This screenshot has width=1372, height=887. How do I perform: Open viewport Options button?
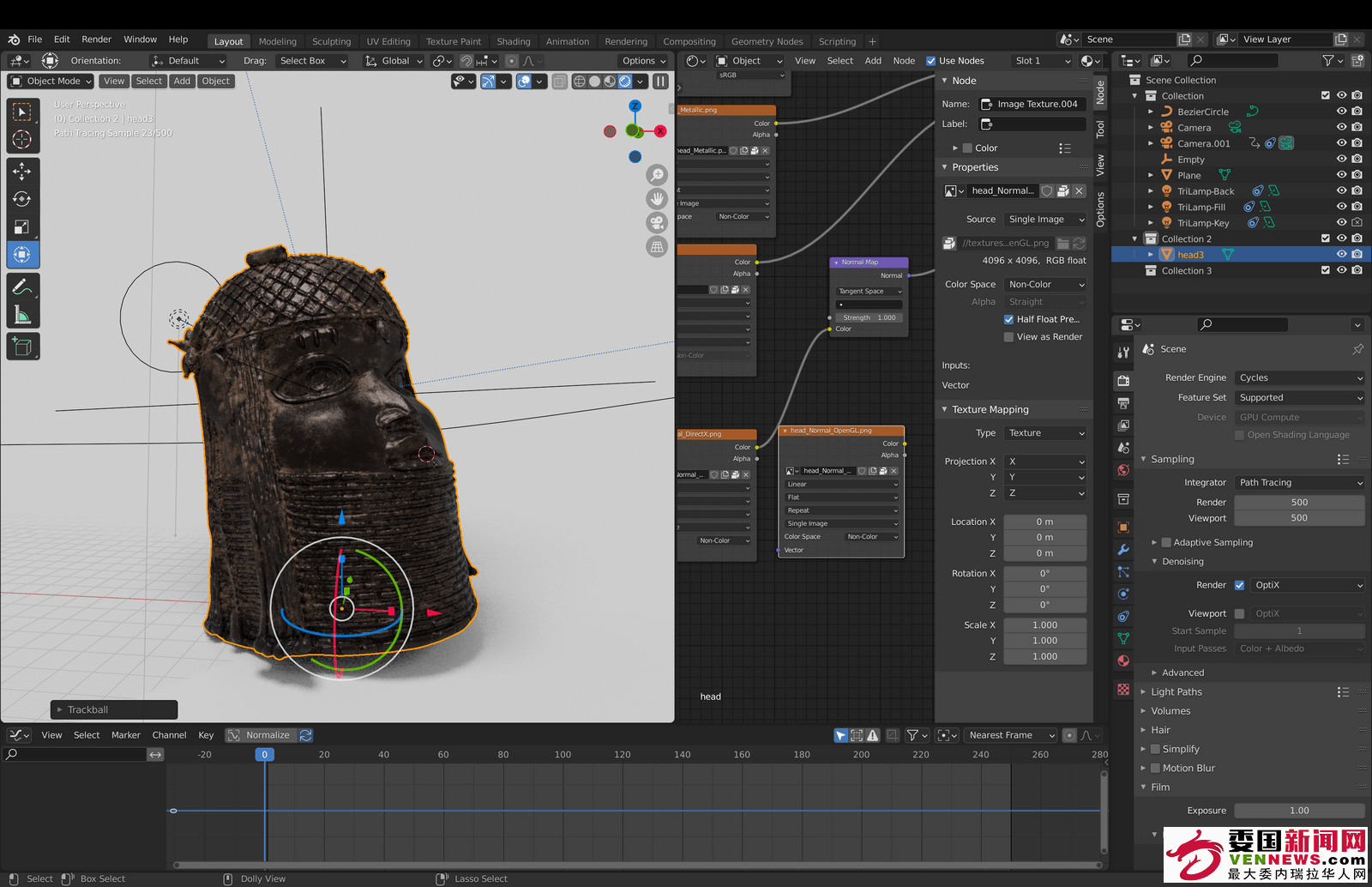[644, 61]
